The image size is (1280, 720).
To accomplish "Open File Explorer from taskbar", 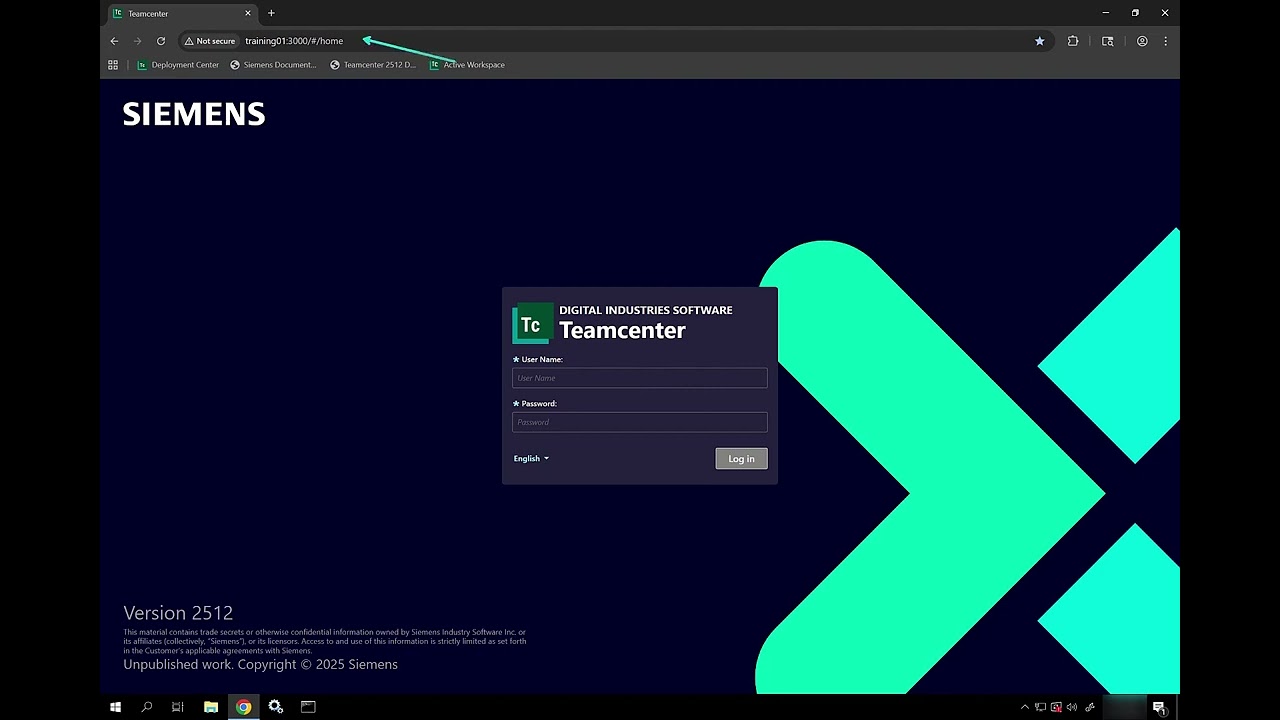I will click(211, 707).
